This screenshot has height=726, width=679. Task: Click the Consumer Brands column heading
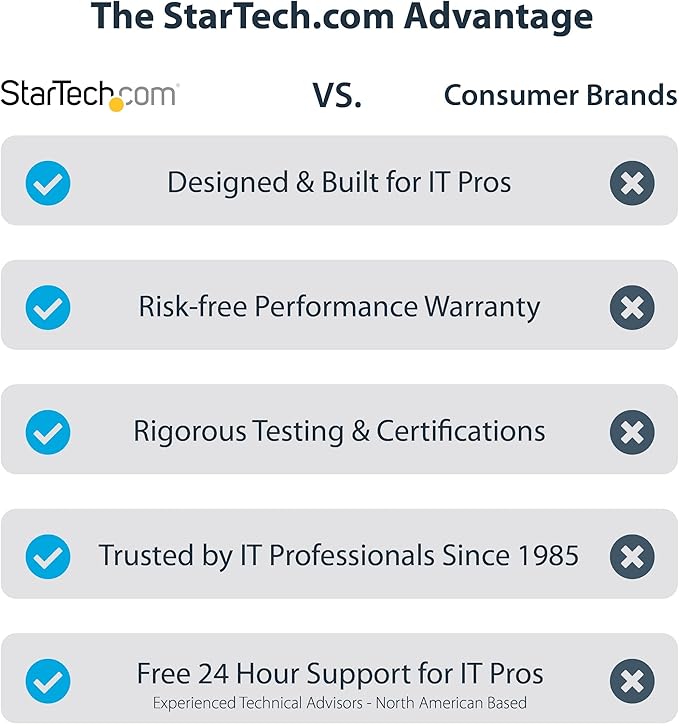point(560,95)
